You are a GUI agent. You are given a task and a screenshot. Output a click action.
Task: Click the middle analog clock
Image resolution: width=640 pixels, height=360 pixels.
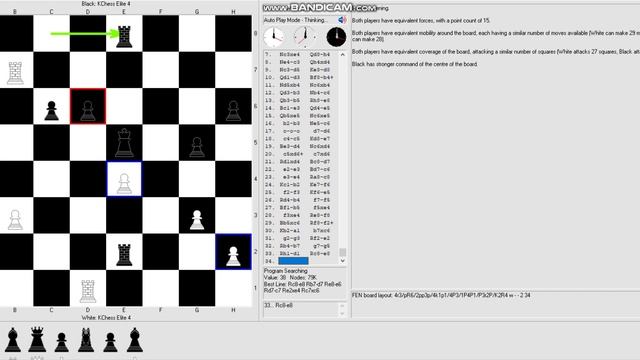304,37
